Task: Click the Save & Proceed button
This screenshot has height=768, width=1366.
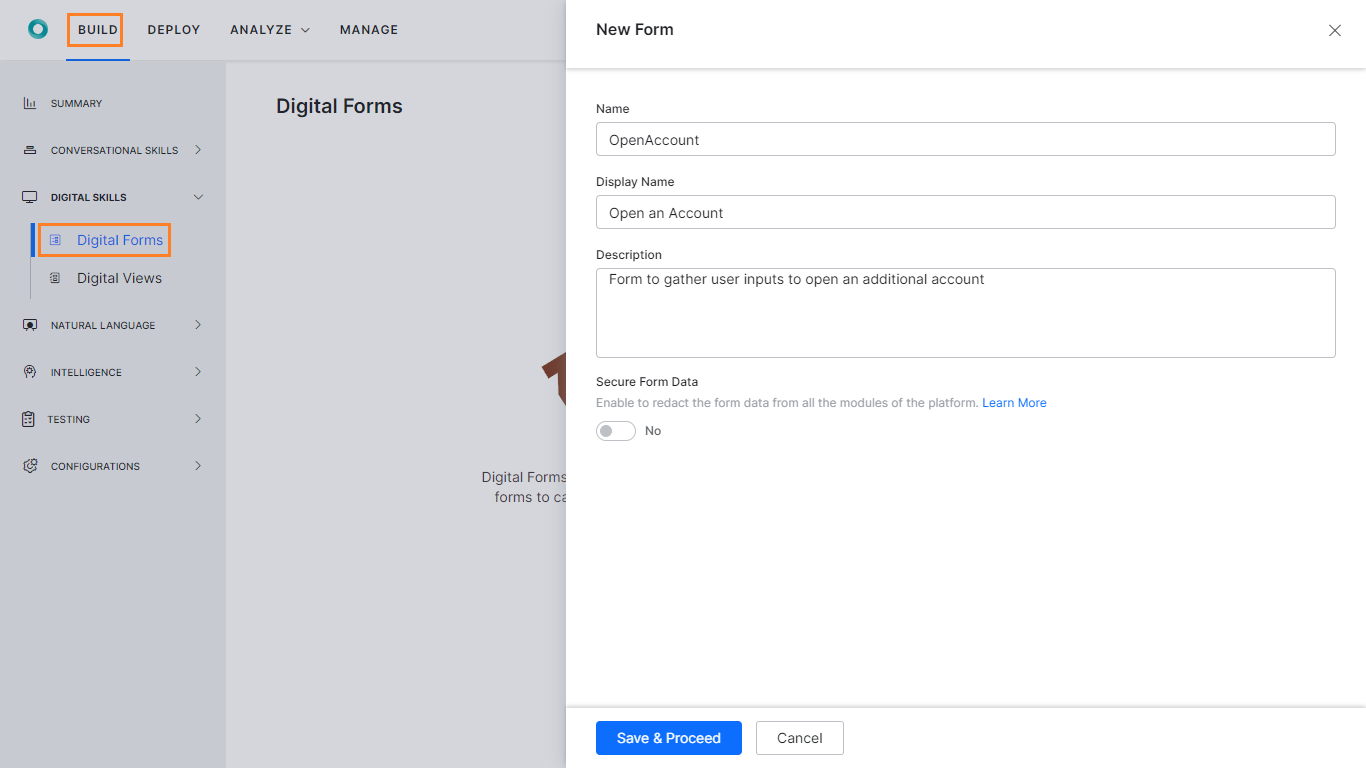Action: (668, 738)
